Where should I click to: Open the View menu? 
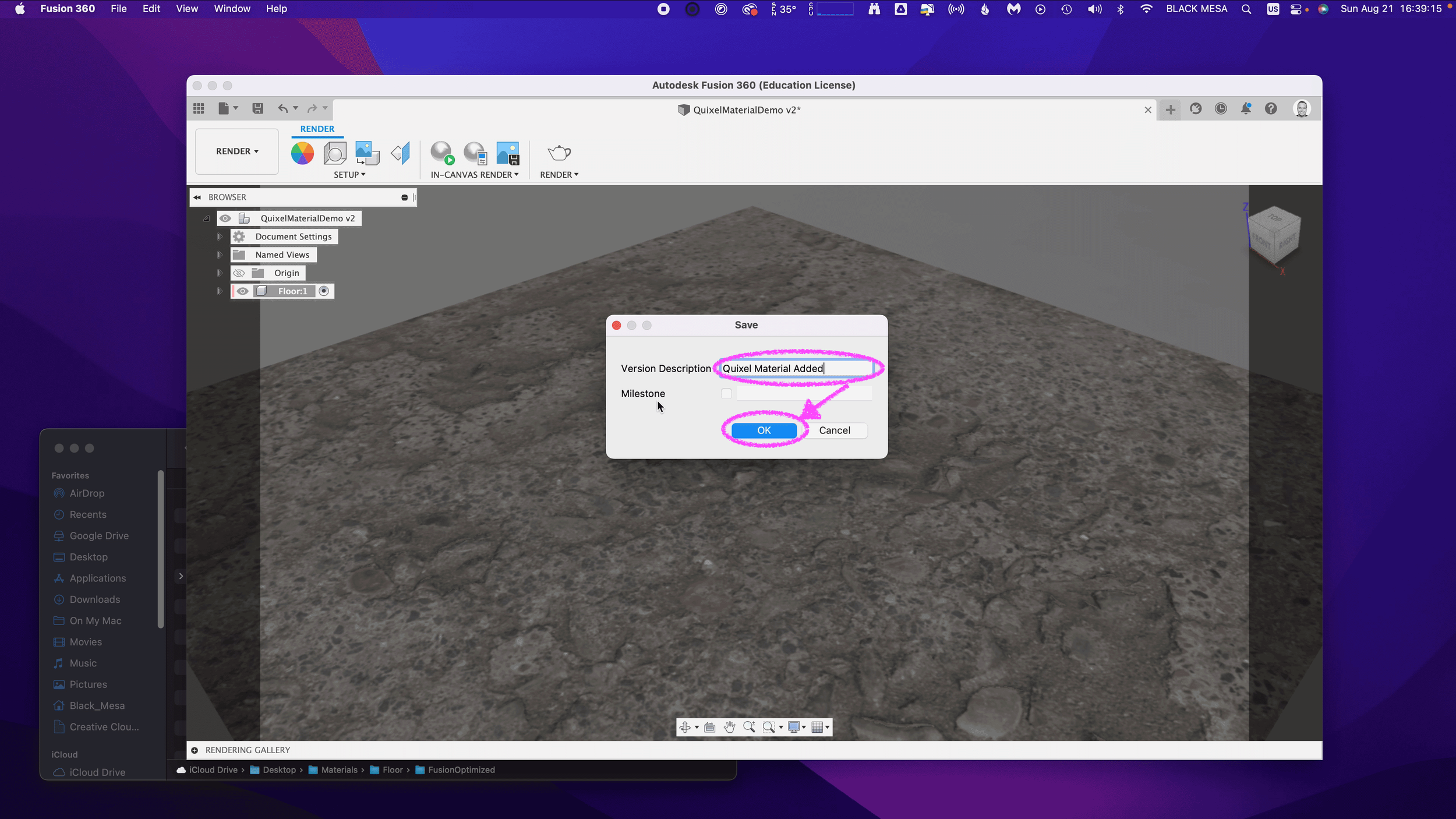pyautogui.click(x=187, y=9)
